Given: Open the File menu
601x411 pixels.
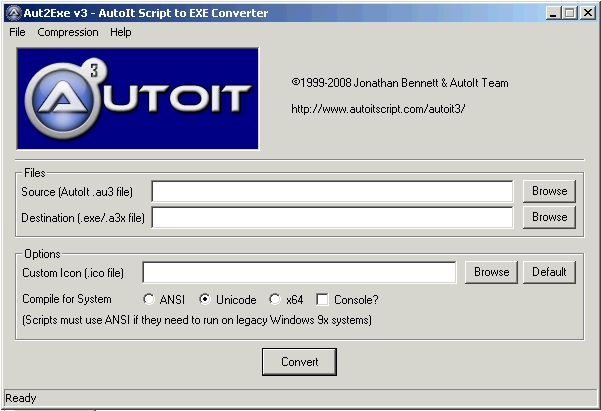Looking at the screenshot, I should coord(17,32).
